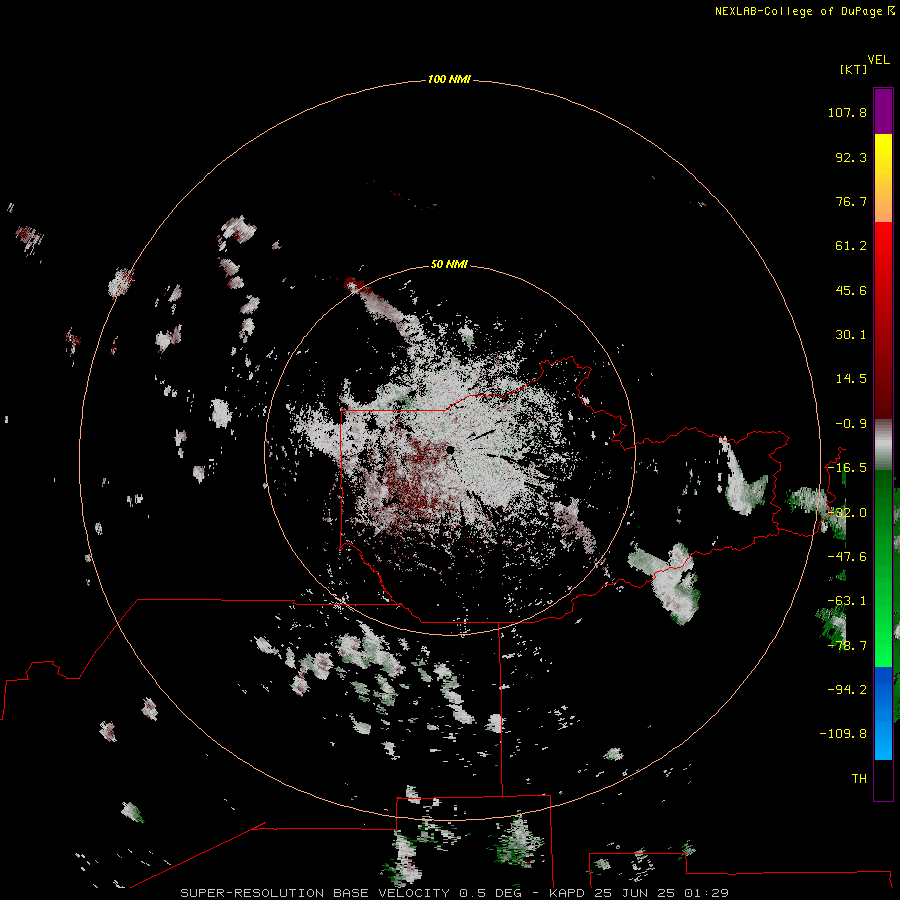Click the -94.2 value on velocity scale
The height and width of the screenshot is (900, 900).
click(847, 689)
